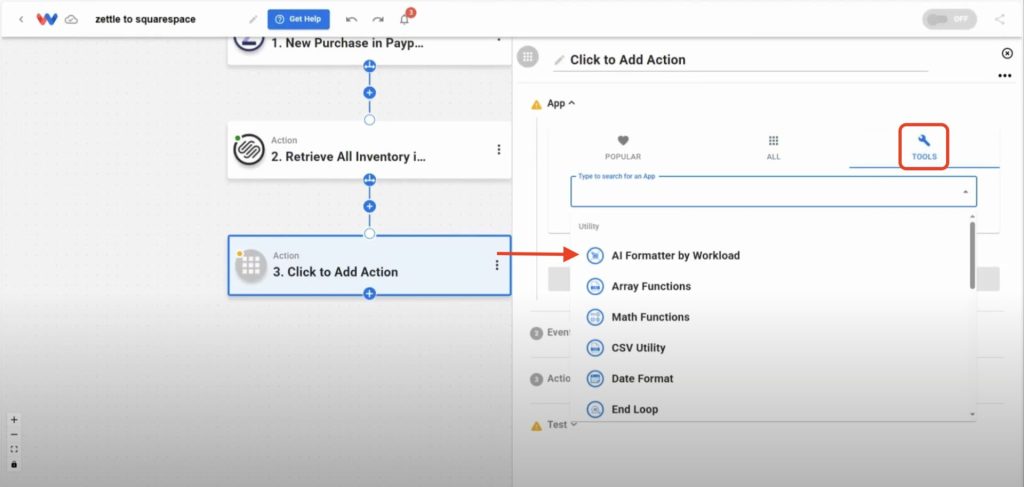
Task: Switch to the Tools tab
Action: 924,148
